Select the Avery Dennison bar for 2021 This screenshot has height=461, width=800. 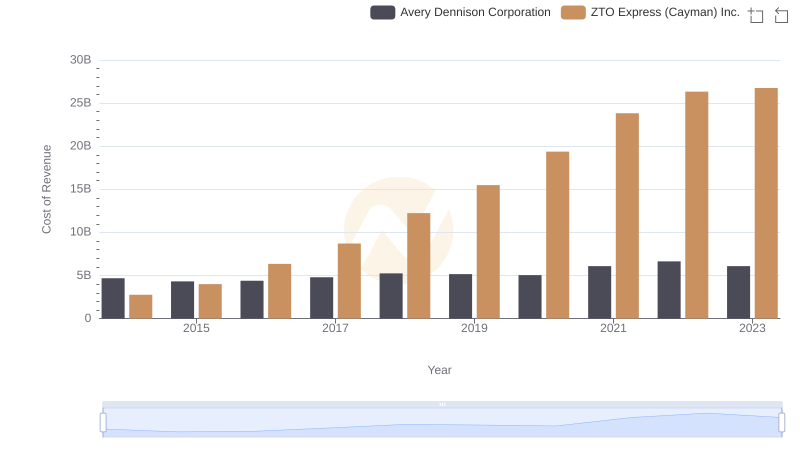coord(599,292)
